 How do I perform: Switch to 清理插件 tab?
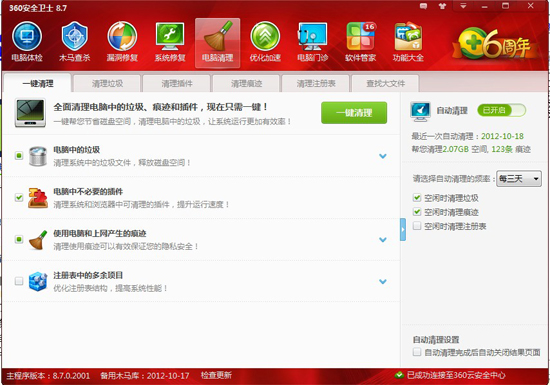pyautogui.click(x=177, y=83)
